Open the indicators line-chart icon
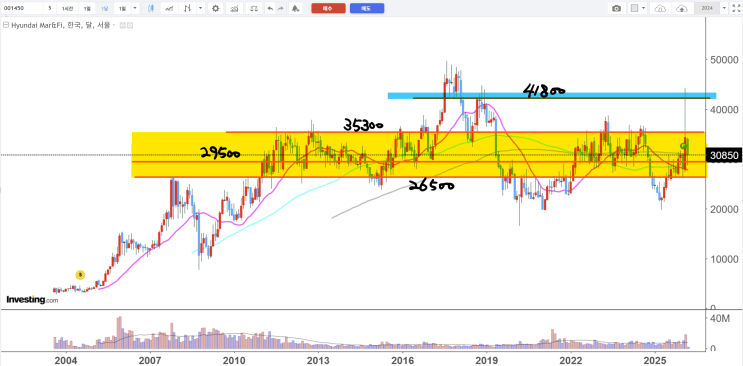This screenshot has height=366, width=743. [169, 8]
